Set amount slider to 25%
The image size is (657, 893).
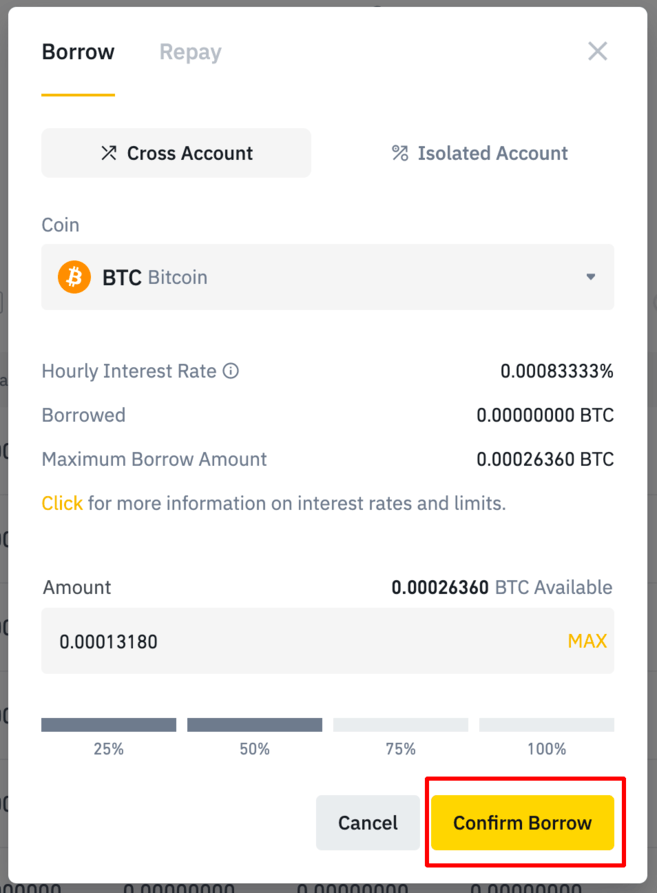109,725
